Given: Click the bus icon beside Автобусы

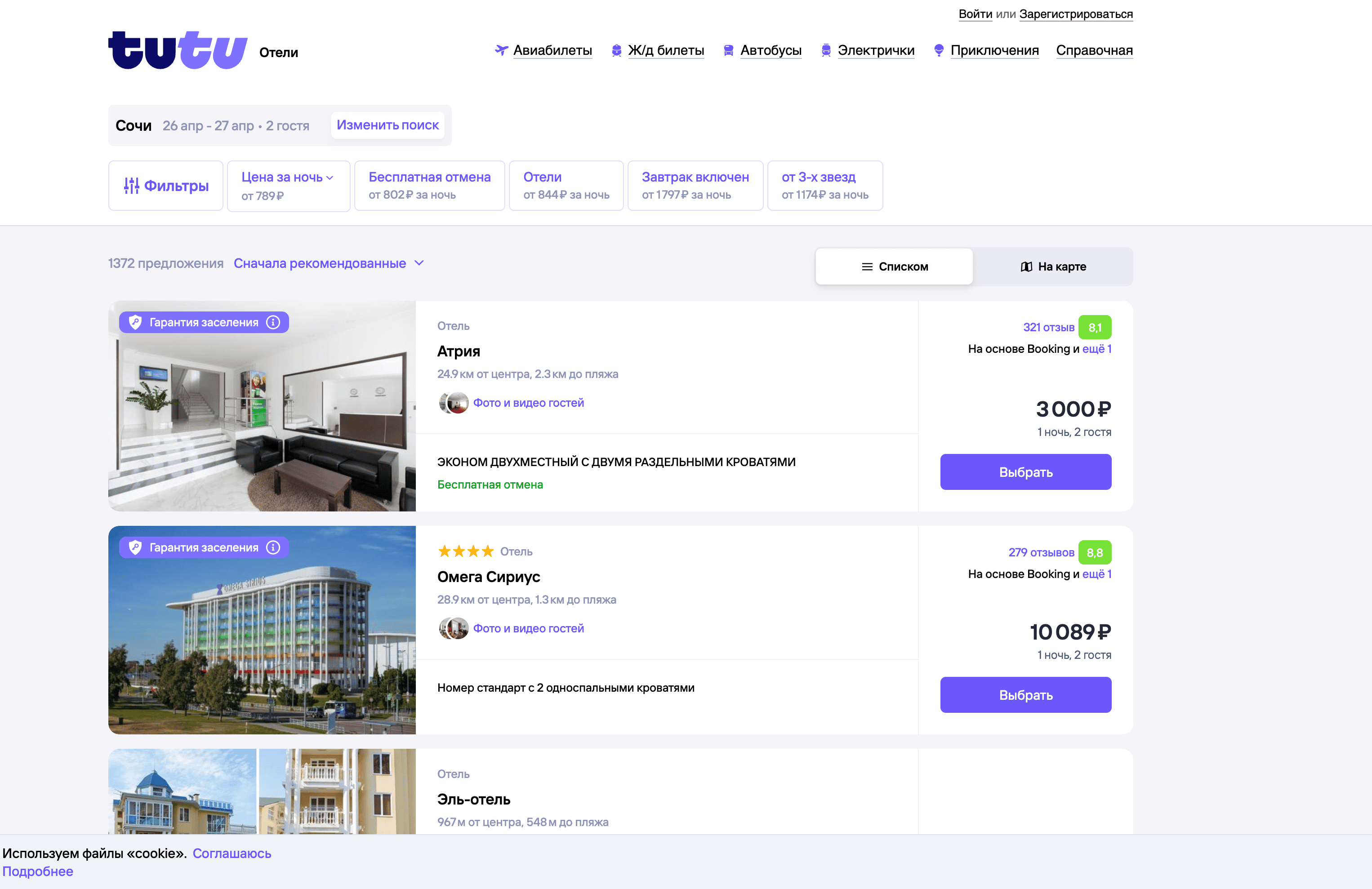Looking at the screenshot, I should 729,51.
